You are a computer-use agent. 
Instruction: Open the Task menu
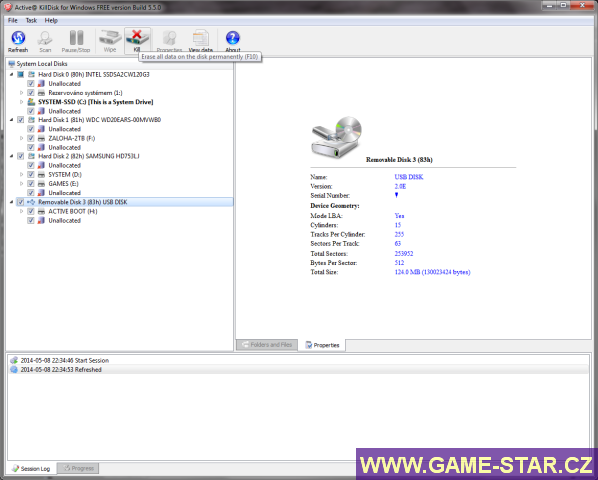click(31, 21)
